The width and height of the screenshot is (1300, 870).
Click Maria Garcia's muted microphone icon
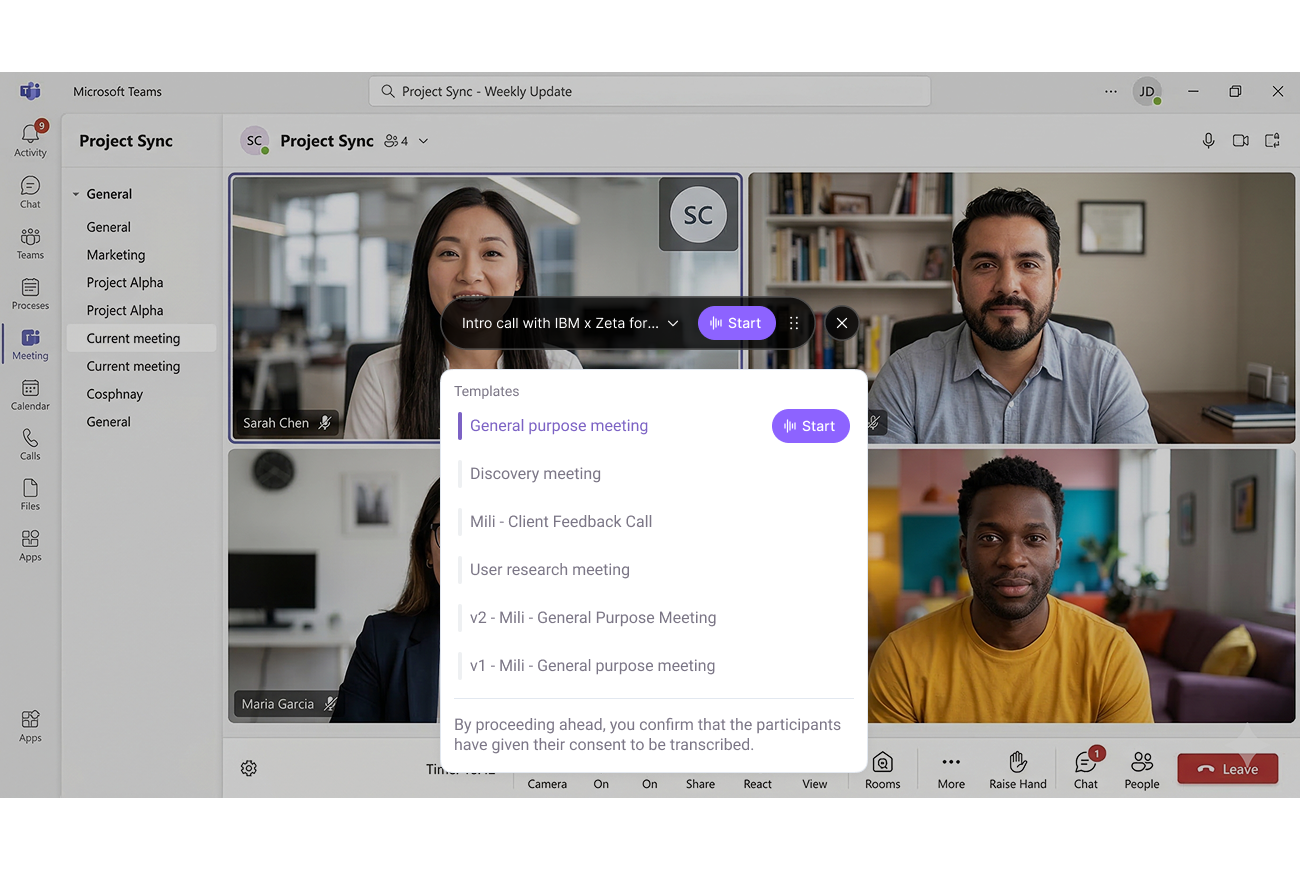click(x=330, y=704)
